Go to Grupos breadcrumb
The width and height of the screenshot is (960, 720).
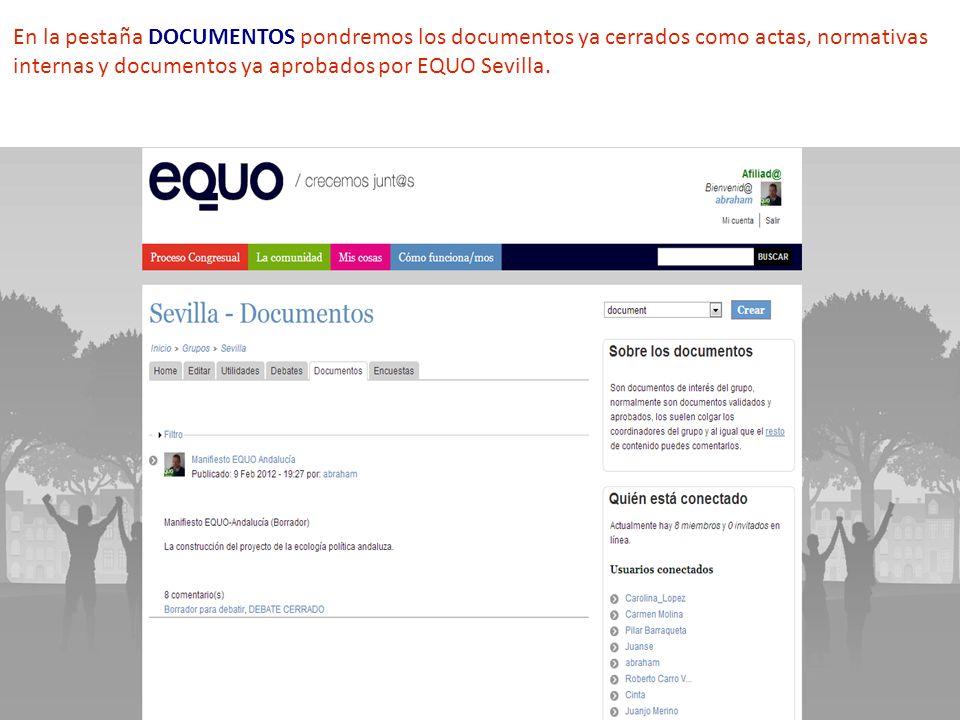pyautogui.click(x=196, y=348)
